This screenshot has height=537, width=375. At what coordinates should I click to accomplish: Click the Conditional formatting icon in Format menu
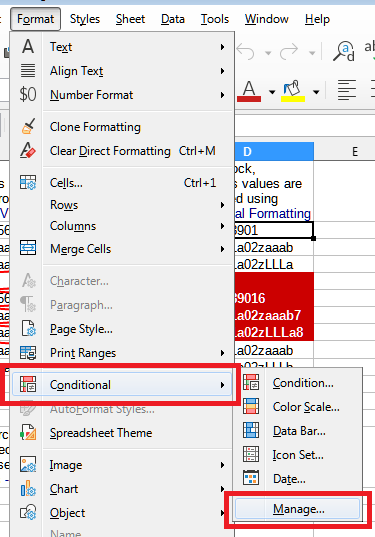[28, 384]
